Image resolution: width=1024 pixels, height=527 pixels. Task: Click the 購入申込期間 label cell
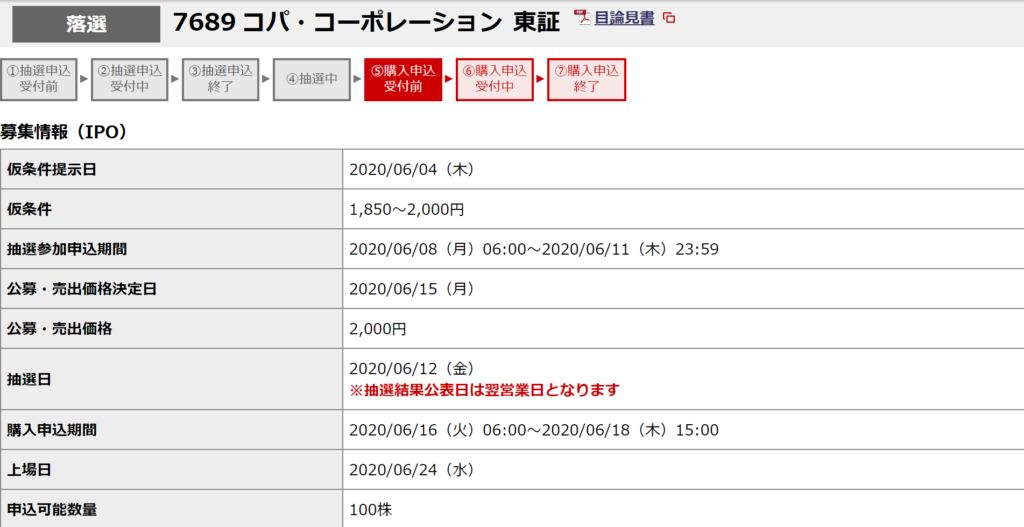[171, 430]
